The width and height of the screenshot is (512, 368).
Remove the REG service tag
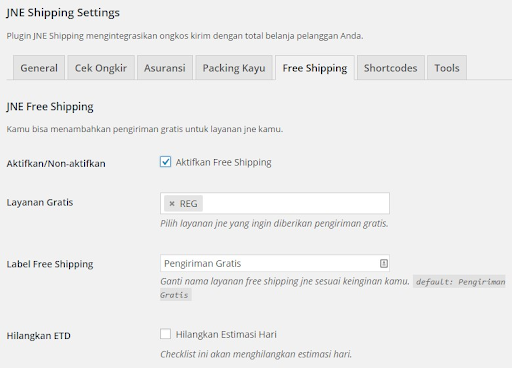tap(172, 203)
